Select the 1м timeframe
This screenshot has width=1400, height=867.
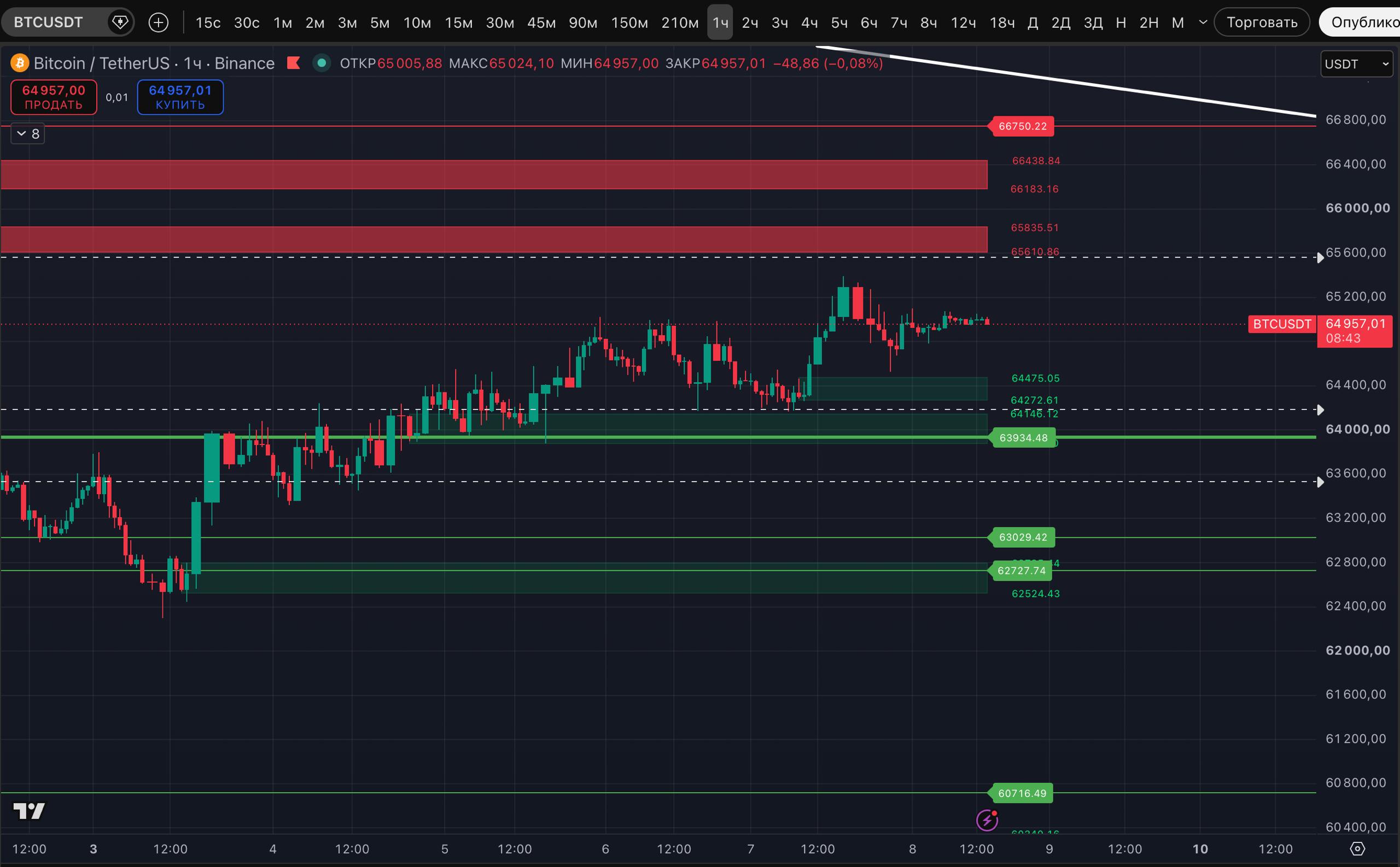point(283,22)
